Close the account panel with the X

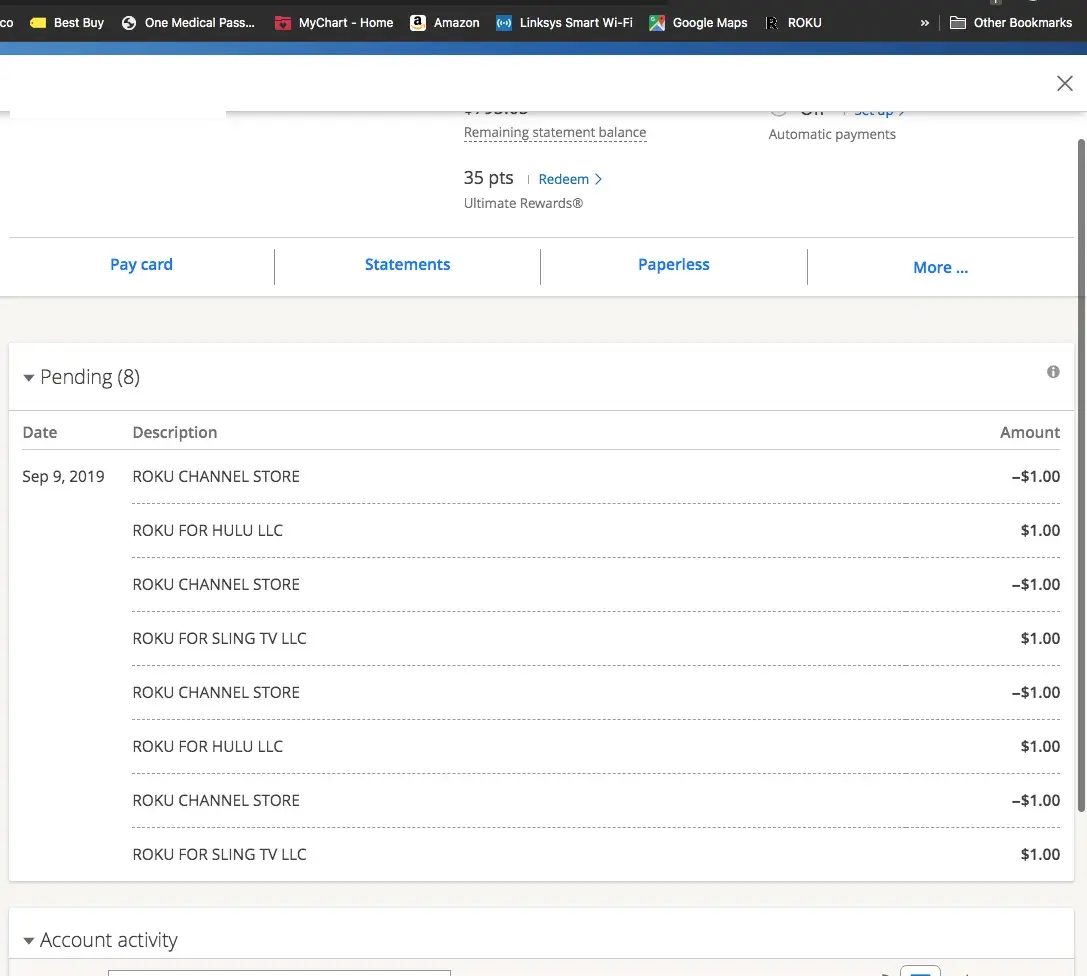(1065, 84)
